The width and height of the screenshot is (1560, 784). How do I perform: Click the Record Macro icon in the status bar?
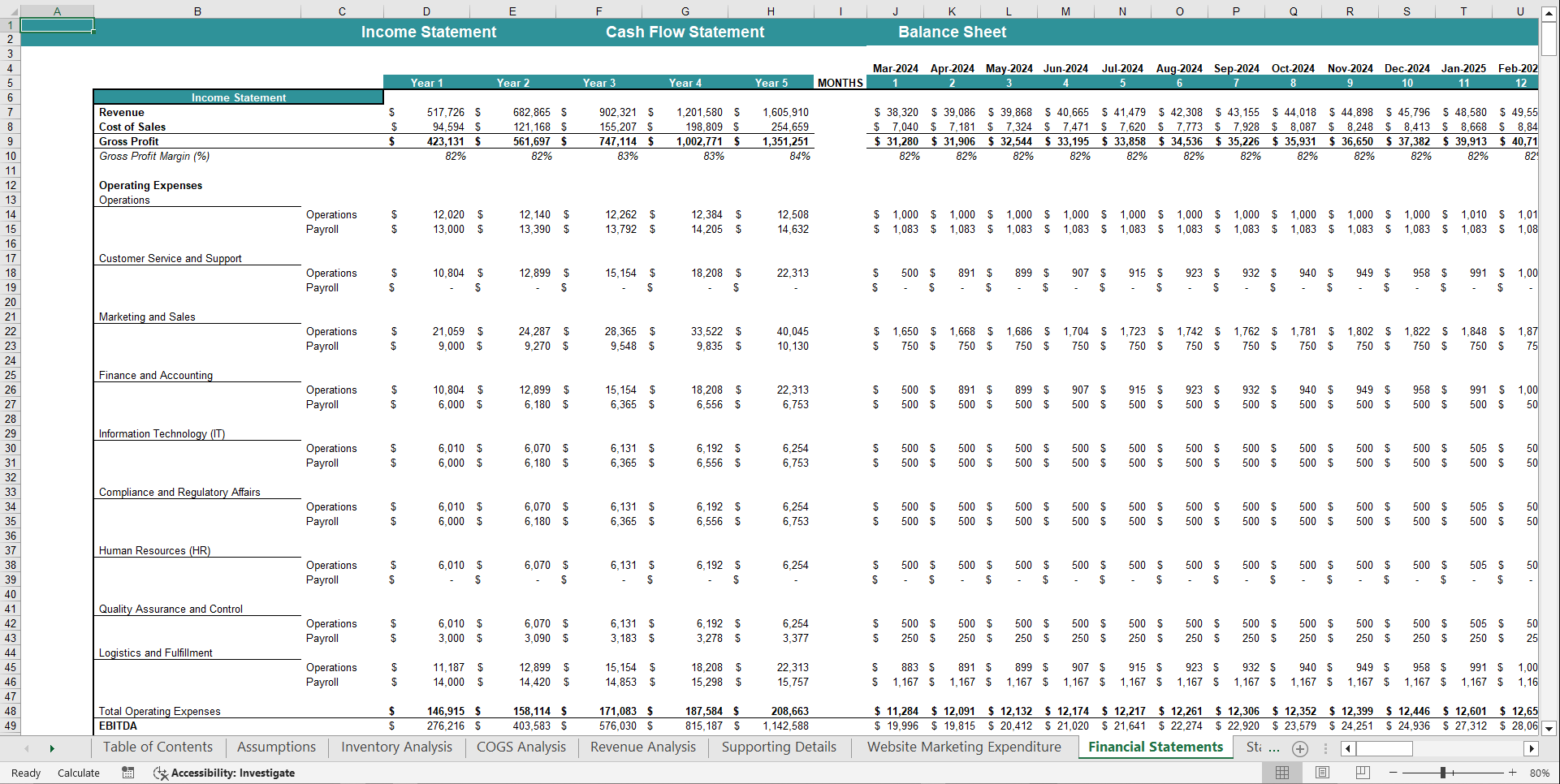coord(127,773)
